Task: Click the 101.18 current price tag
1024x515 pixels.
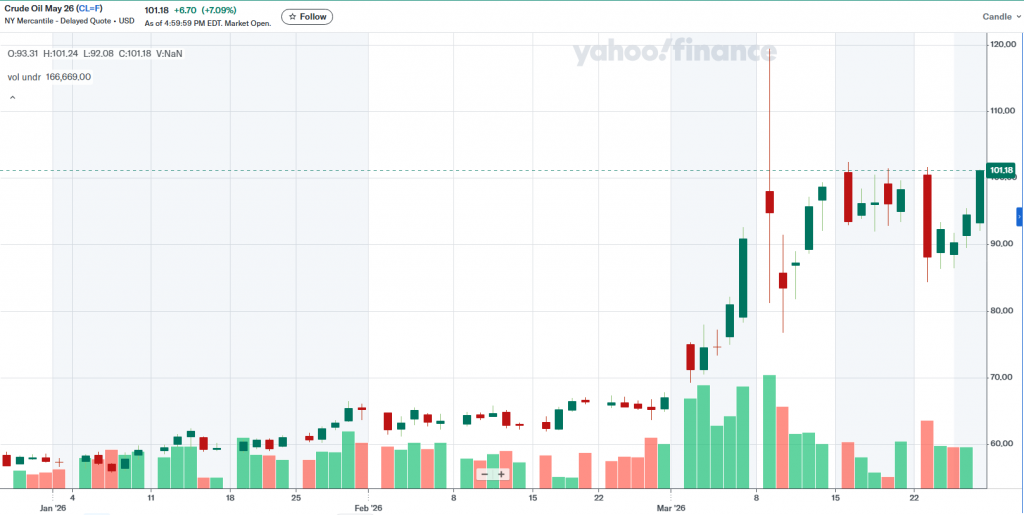Action: point(1001,170)
